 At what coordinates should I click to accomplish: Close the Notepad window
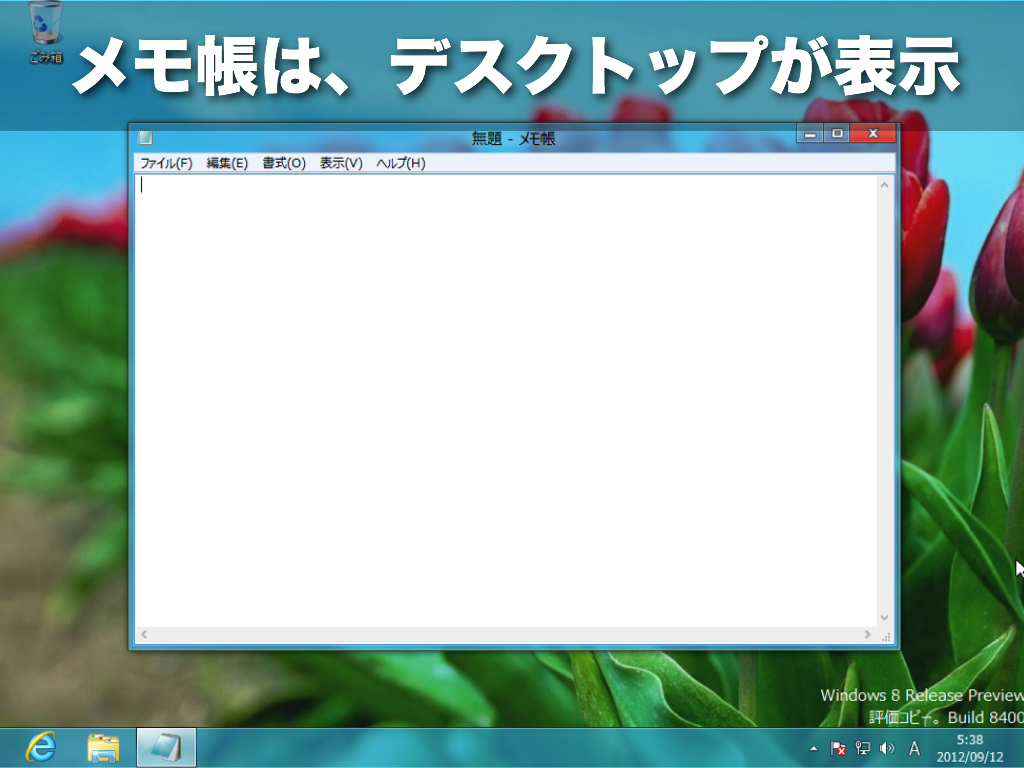(x=872, y=134)
